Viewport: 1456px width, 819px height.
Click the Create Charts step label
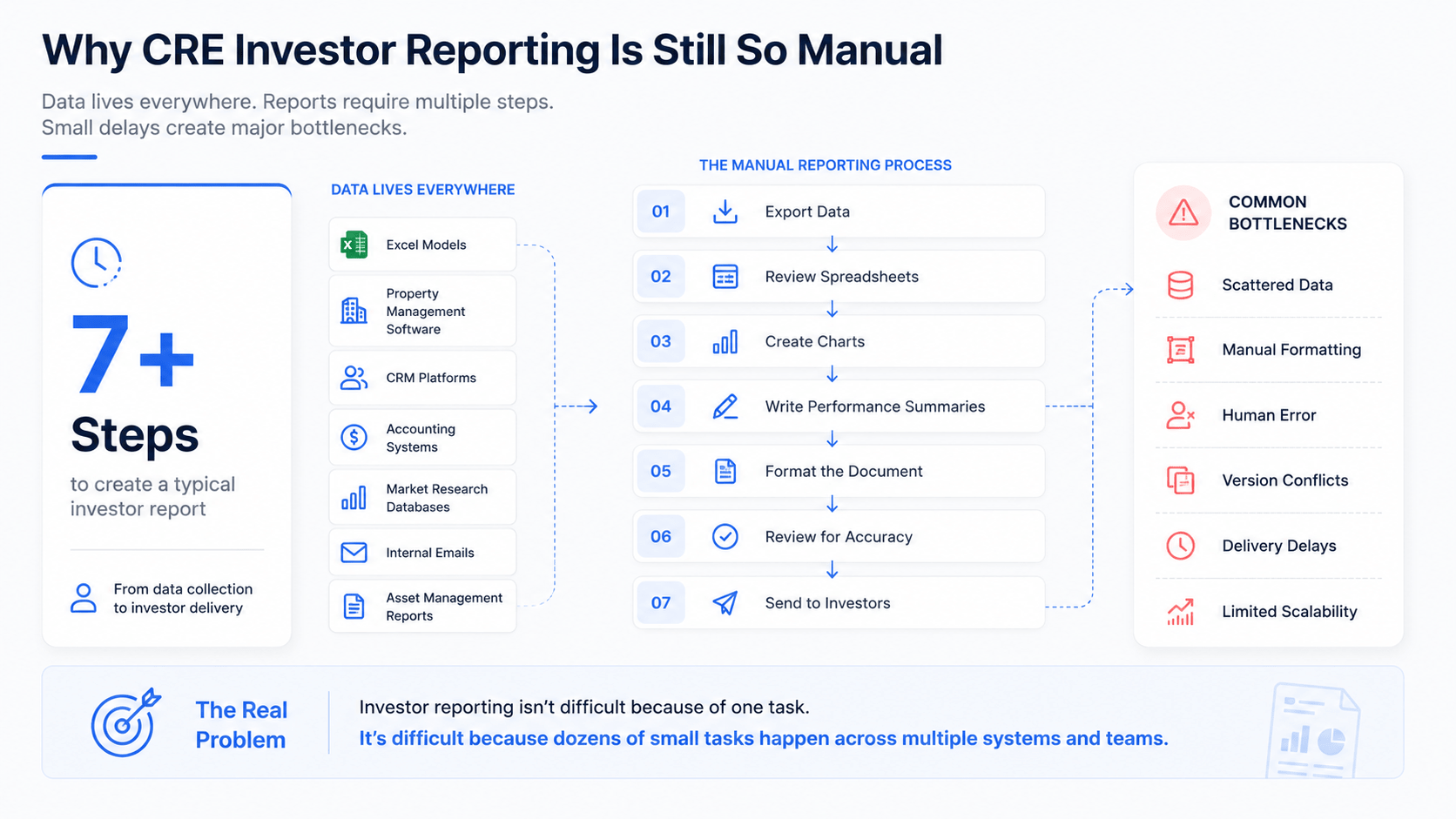click(815, 341)
